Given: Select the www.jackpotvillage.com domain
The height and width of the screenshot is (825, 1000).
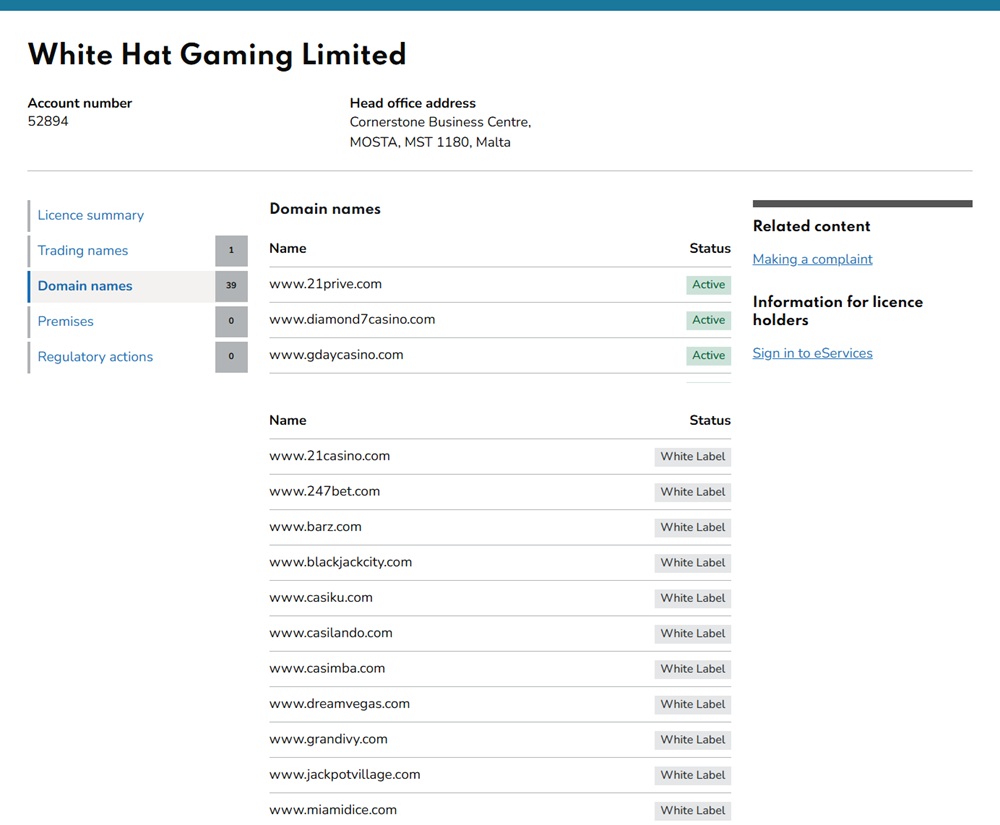Looking at the screenshot, I should [x=344, y=775].
